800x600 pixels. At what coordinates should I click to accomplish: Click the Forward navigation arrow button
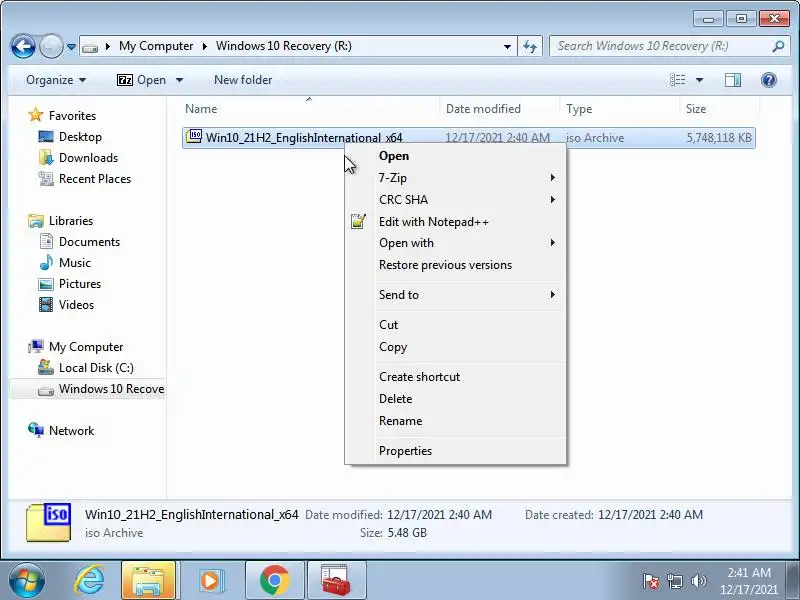[x=51, y=47]
